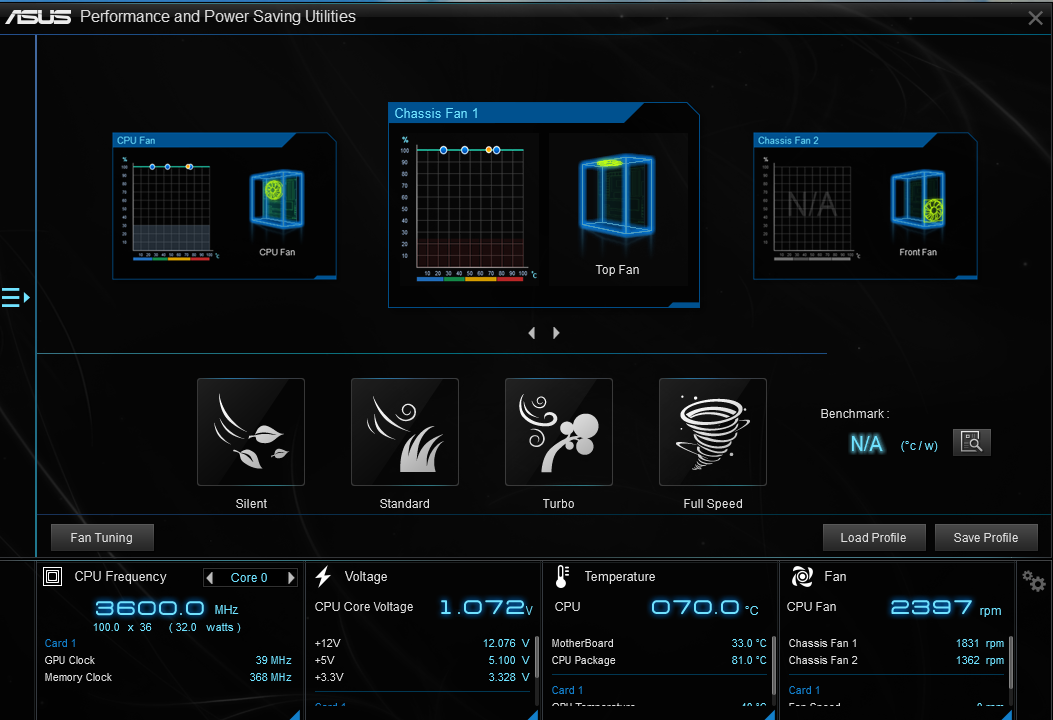Image resolution: width=1053 pixels, height=720 pixels.
Task: Click second blue point on Chassis Fan 1 curve
Action: tap(465, 150)
